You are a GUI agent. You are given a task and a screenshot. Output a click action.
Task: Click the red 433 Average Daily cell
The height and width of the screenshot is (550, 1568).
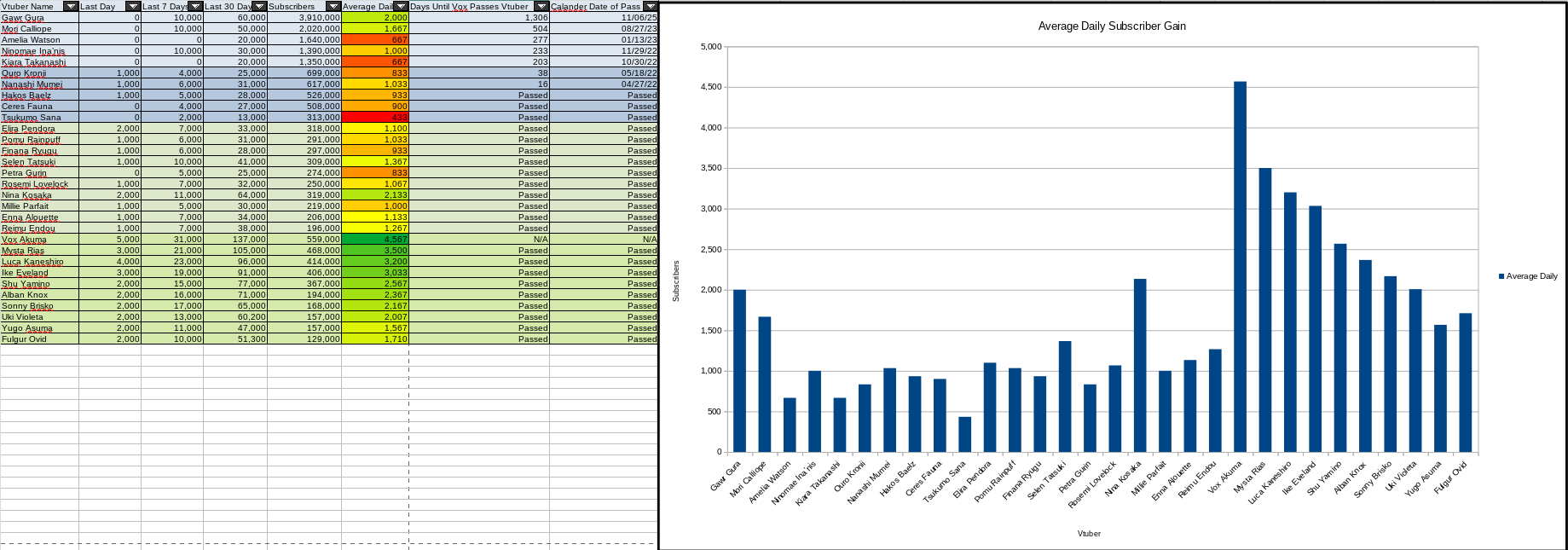point(375,117)
